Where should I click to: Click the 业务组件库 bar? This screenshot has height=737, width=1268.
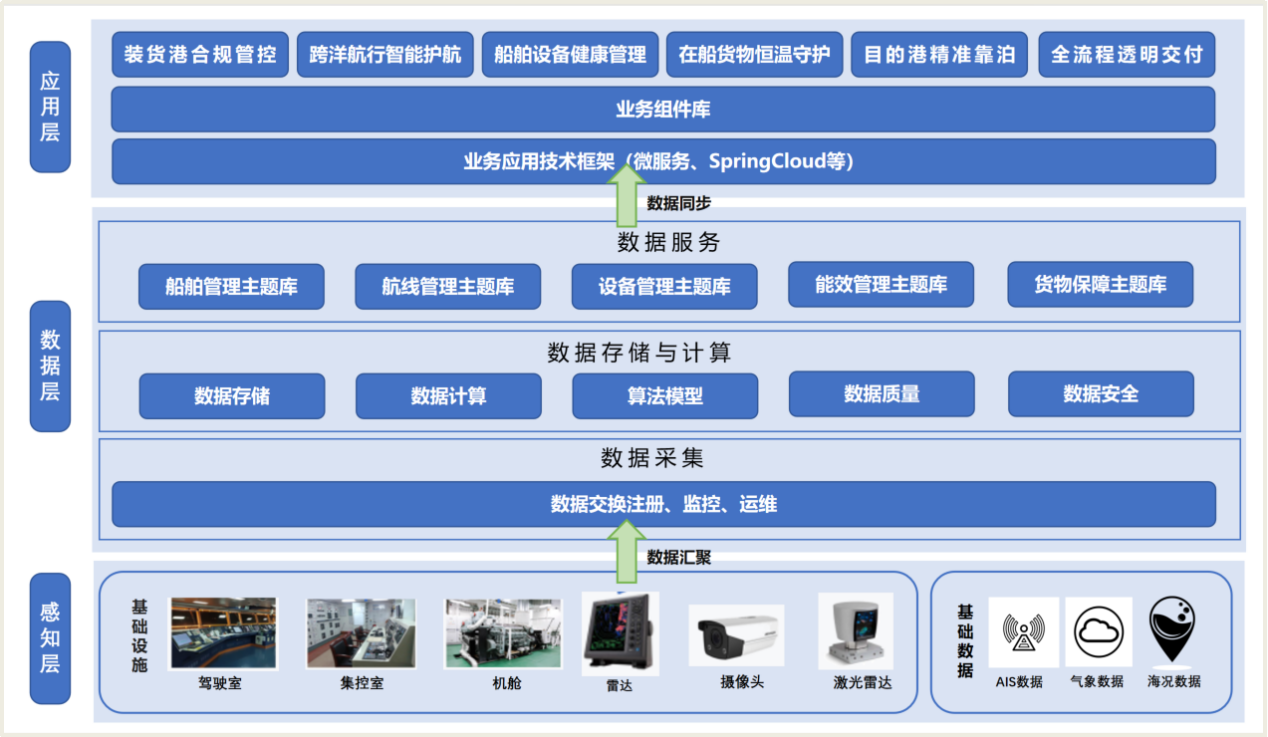(x=662, y=109)
